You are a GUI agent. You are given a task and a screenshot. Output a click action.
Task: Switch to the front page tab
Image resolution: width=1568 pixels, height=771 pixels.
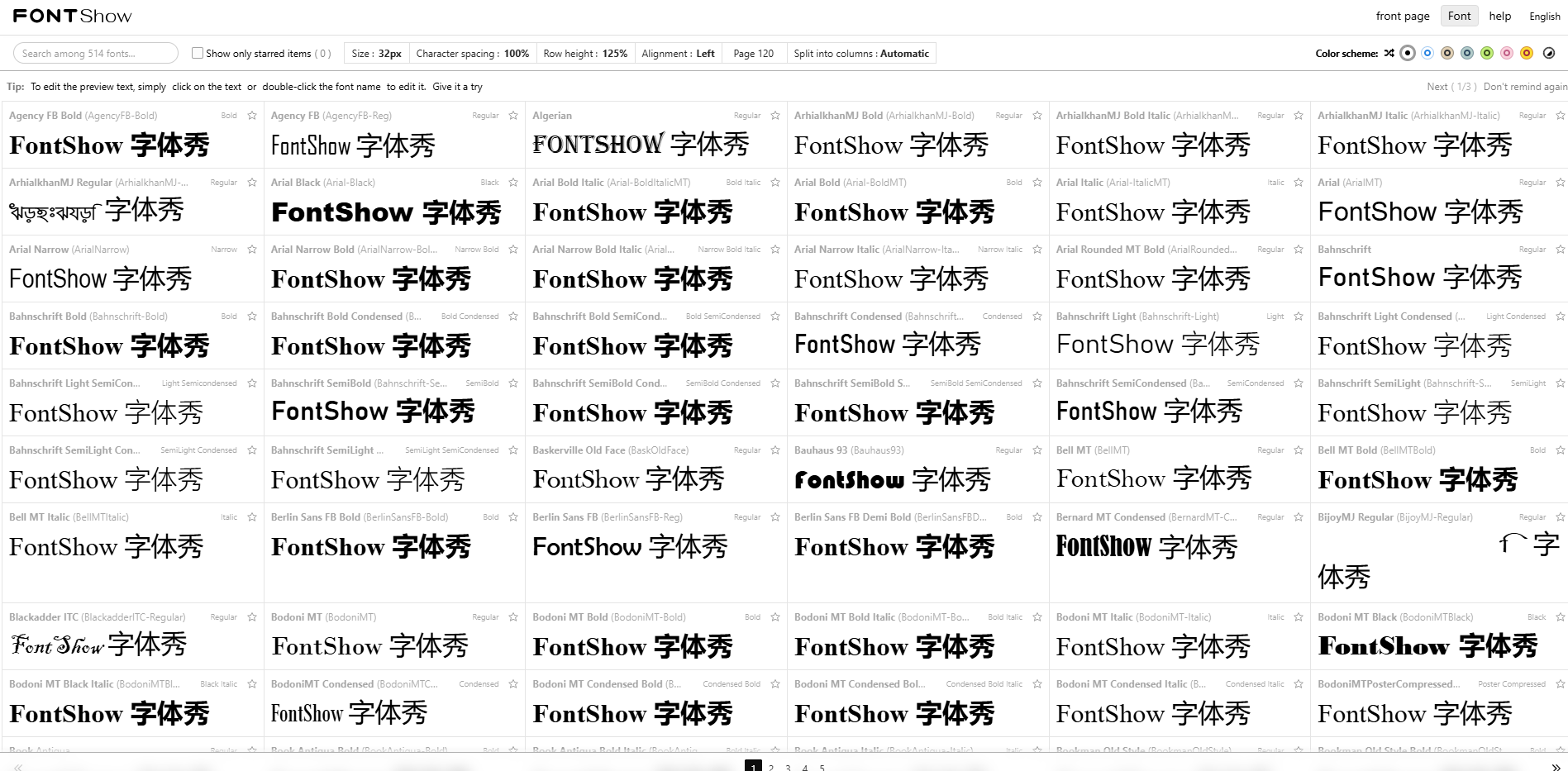tap(1402, 15)
